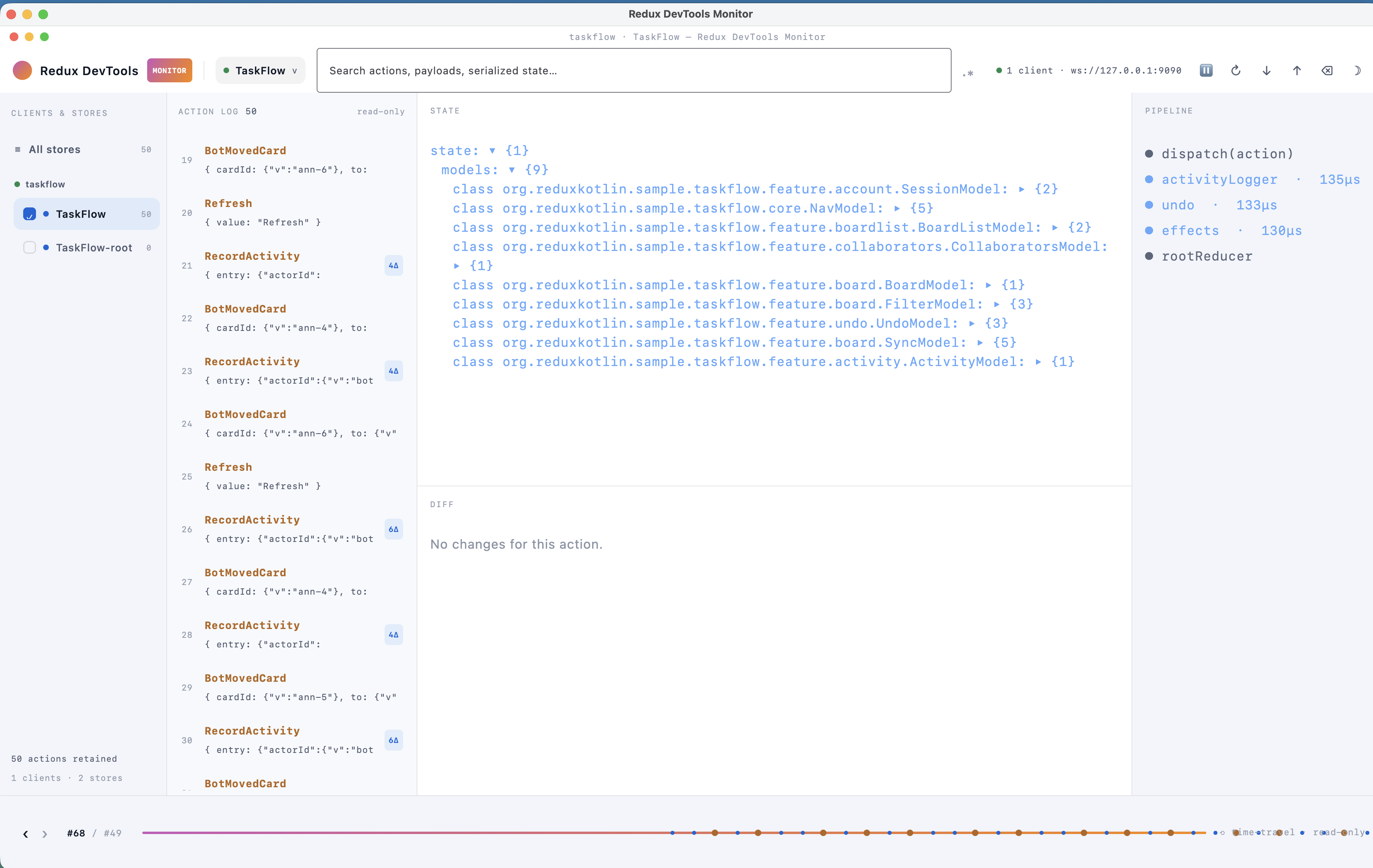
Task: Select action 24 BotMovedCard
Action: tap(292, 424)
